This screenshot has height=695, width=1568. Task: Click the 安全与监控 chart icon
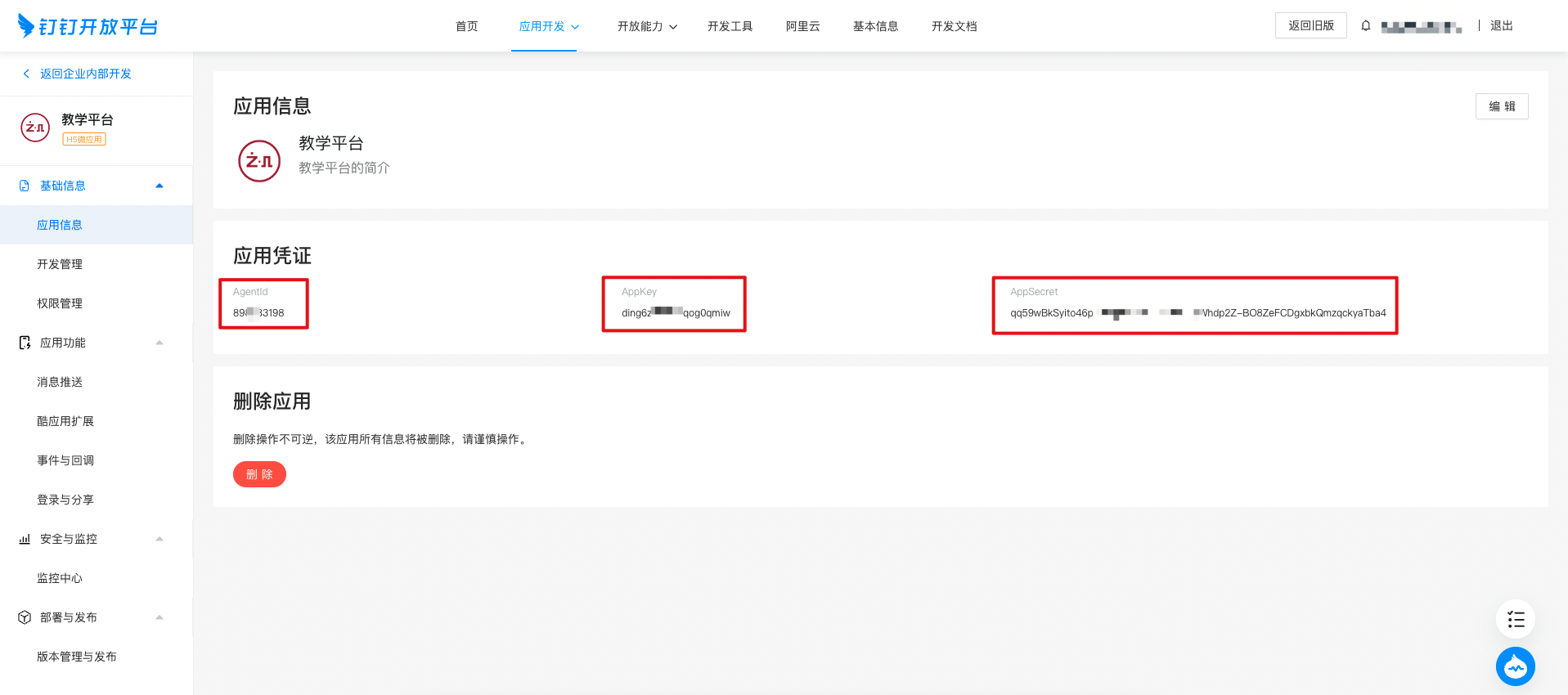25,539
